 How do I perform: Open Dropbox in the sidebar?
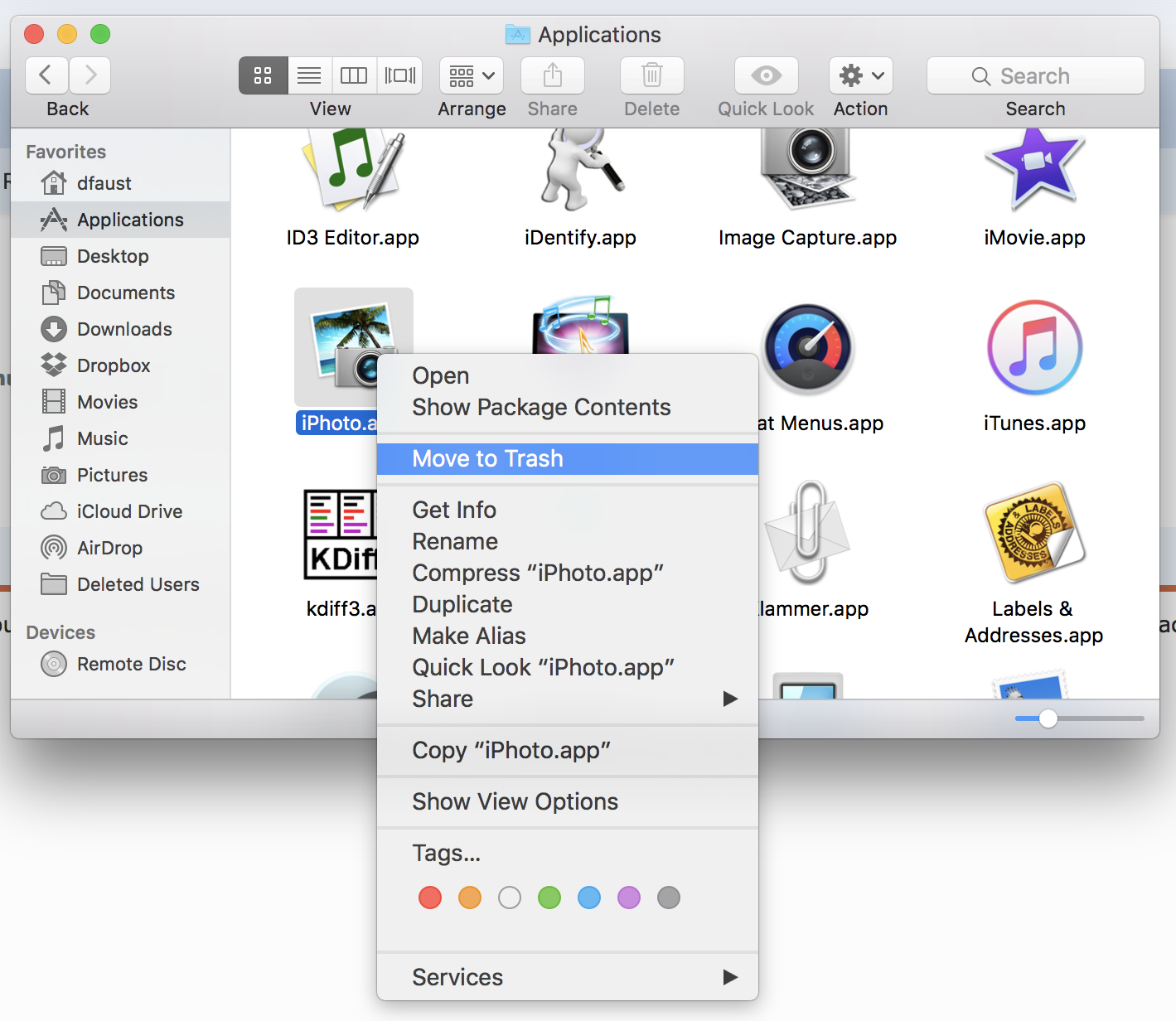point(121,365)
